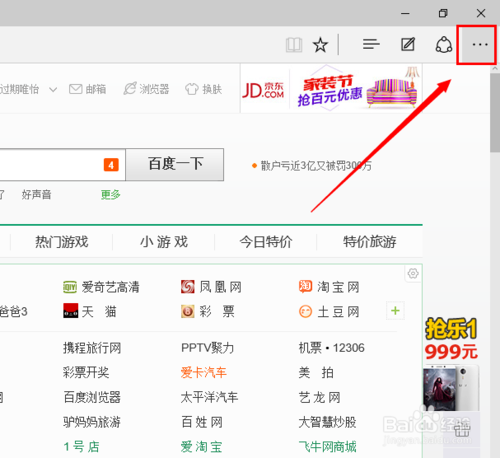
Task: Click the orange 4 badge in search box
Action: [111, 165]
